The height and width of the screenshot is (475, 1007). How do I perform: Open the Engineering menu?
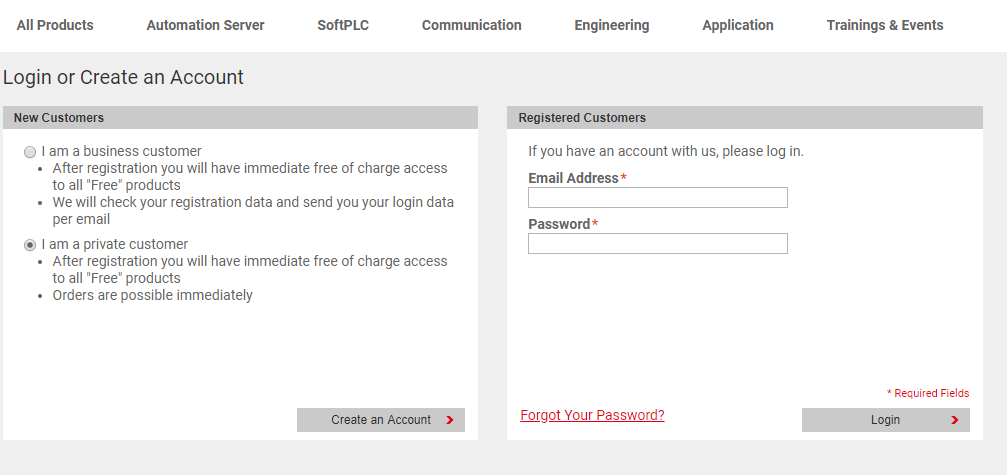tap(611, 26)
